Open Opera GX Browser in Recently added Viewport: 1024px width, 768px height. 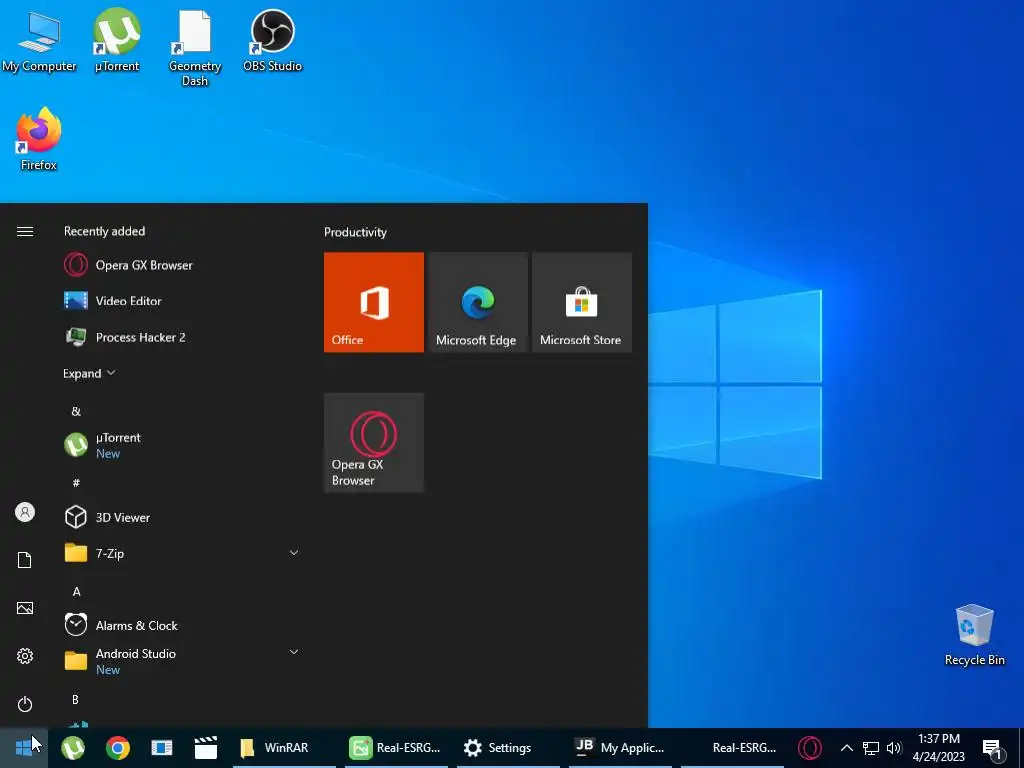pyautogui.click(x=182, y=265)
